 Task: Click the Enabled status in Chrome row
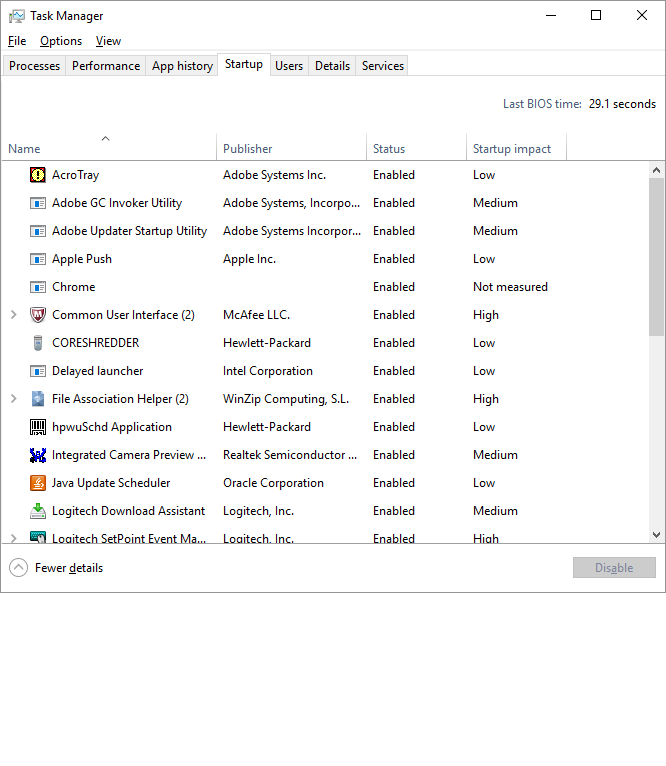point(394,287)
